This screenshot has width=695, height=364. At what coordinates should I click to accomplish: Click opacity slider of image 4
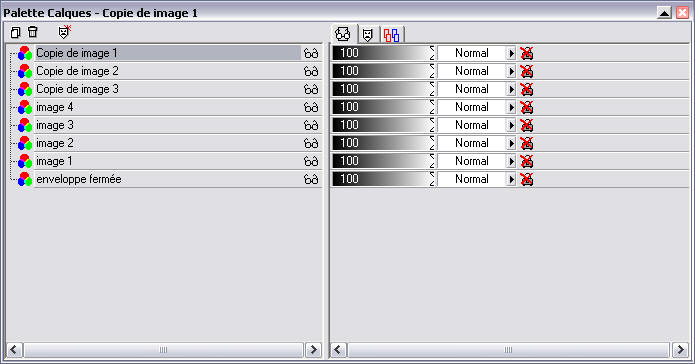[384, 107]
